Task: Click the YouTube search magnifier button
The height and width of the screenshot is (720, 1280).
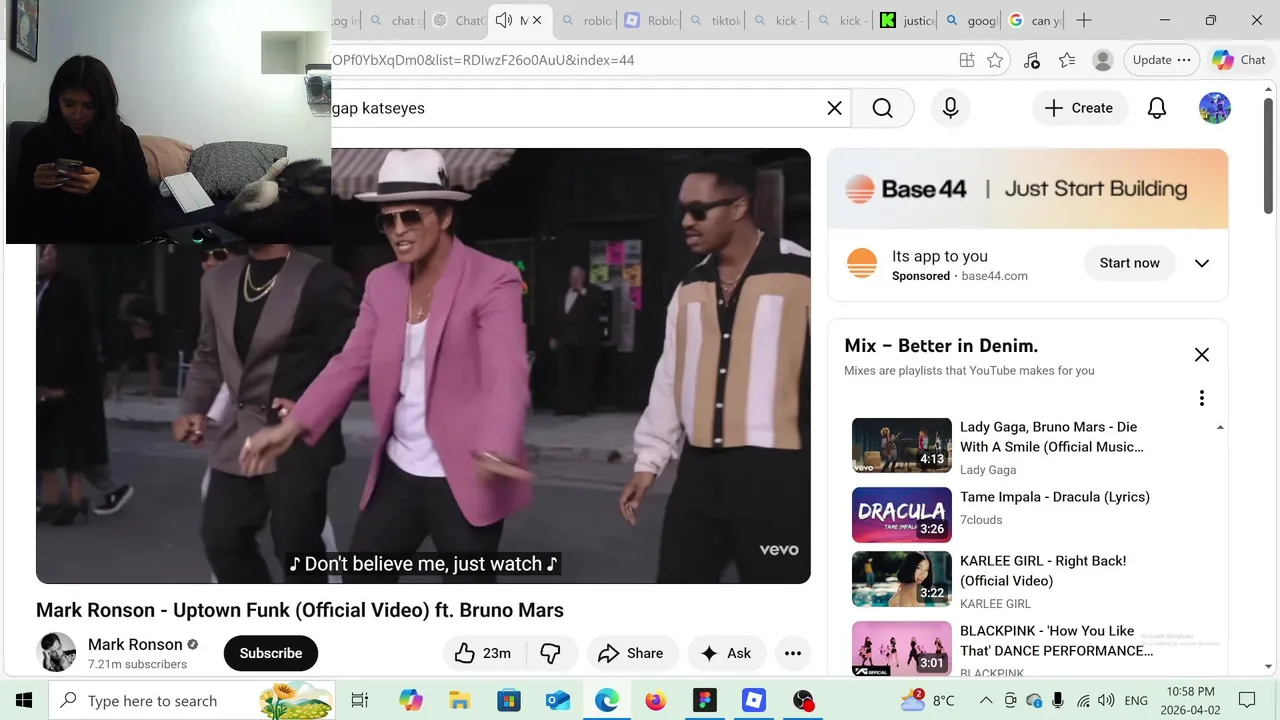Action: tap(882, 108)
